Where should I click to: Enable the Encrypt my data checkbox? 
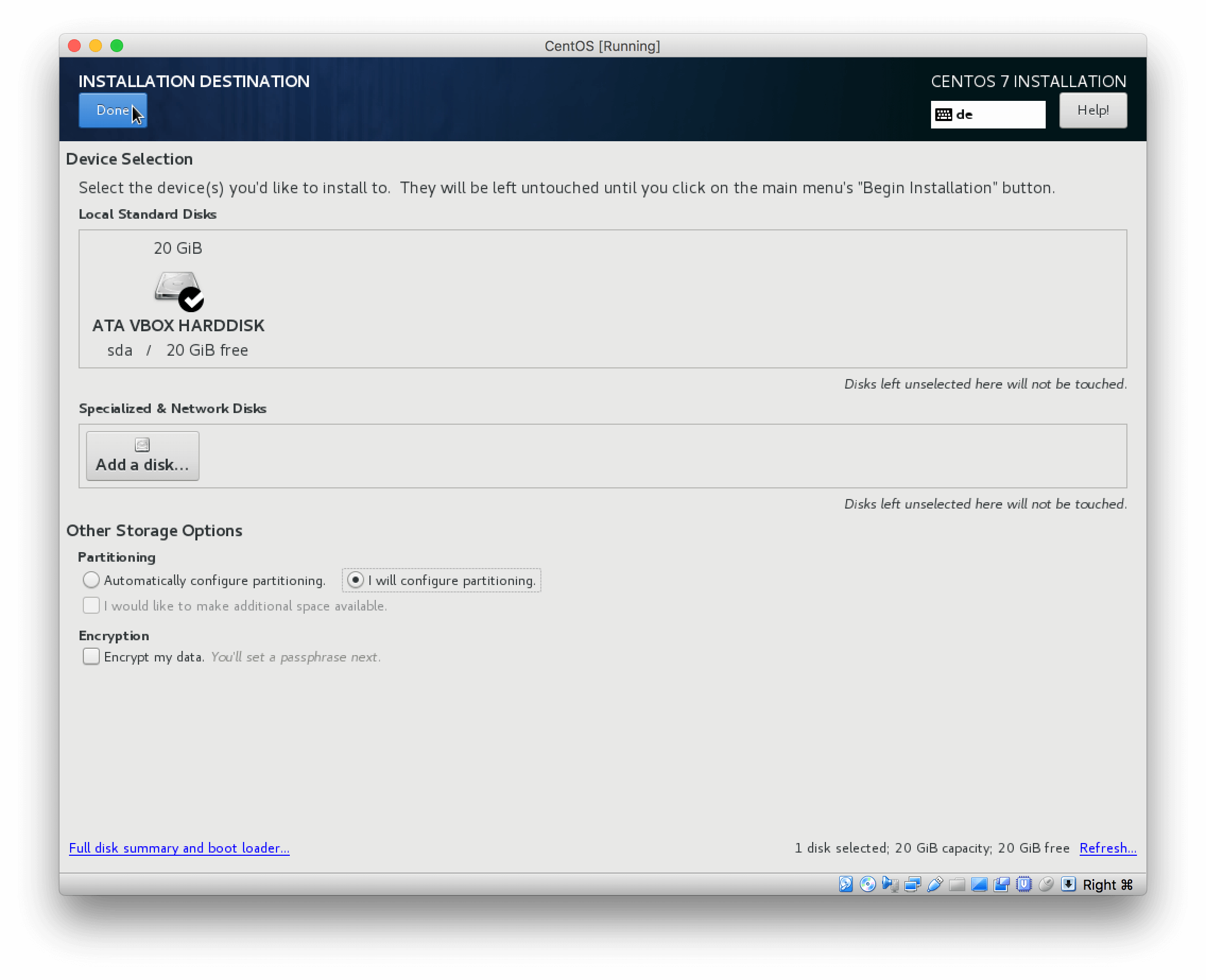[91, 656]
